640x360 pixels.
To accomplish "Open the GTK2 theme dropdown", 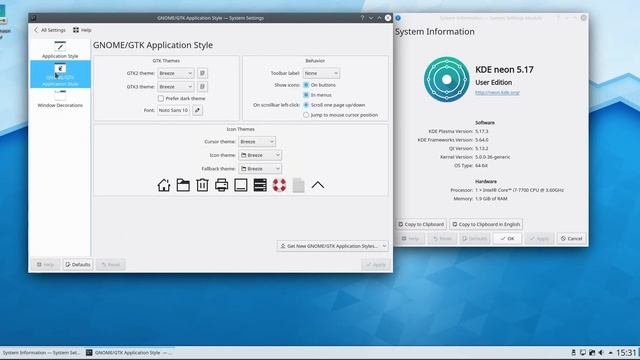I will [176, 73].
